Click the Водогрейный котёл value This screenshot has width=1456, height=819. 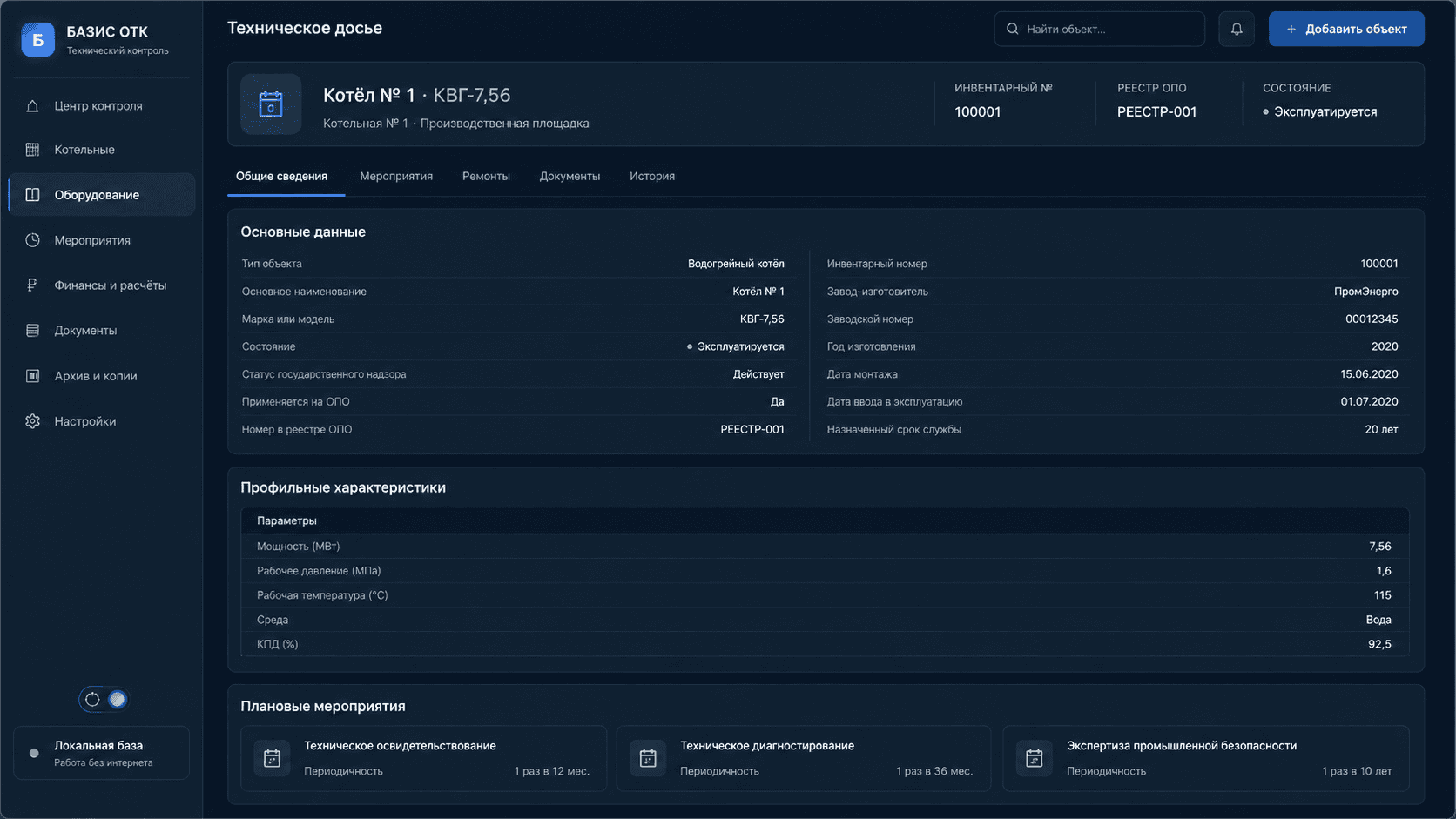tap(736, 264)
